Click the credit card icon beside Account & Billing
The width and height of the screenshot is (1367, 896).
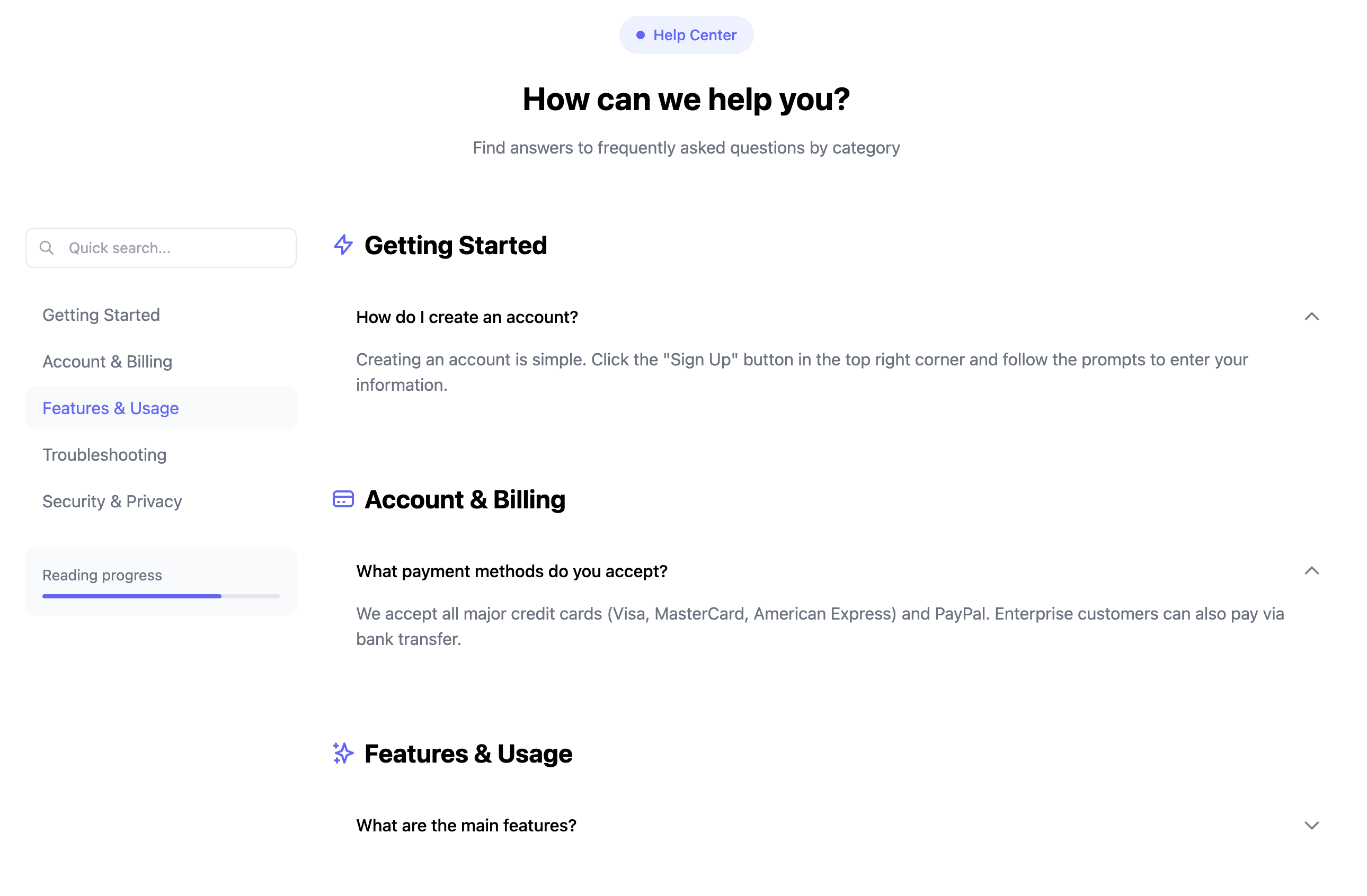coord(343,499)
